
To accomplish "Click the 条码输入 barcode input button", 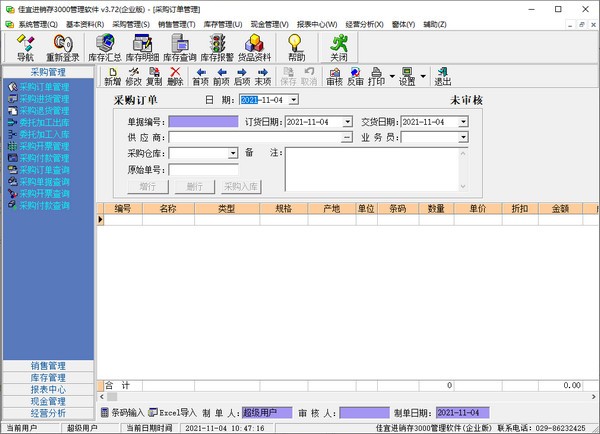I will point(122,412).
